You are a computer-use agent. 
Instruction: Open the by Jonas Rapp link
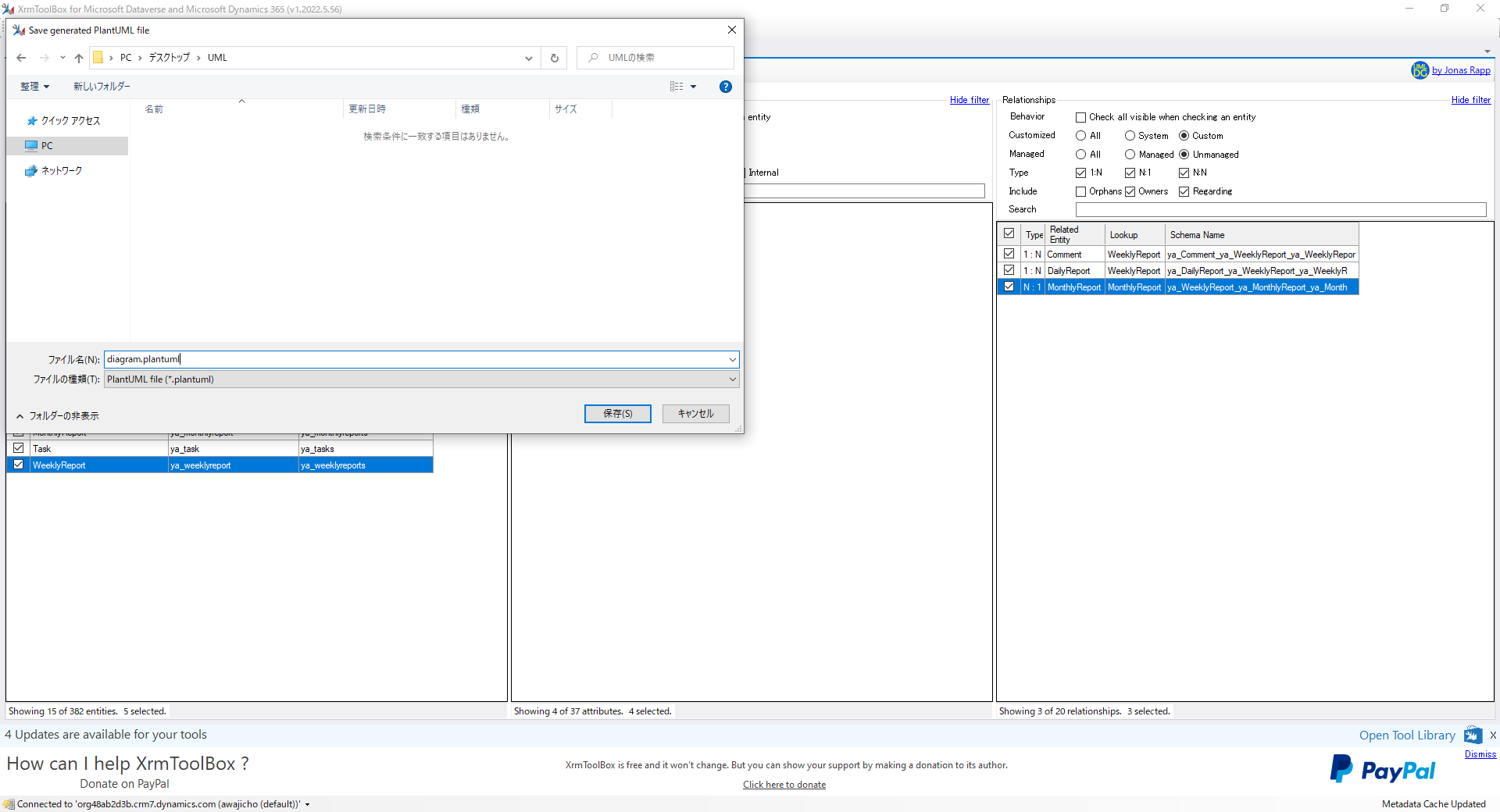(1461, 70)
